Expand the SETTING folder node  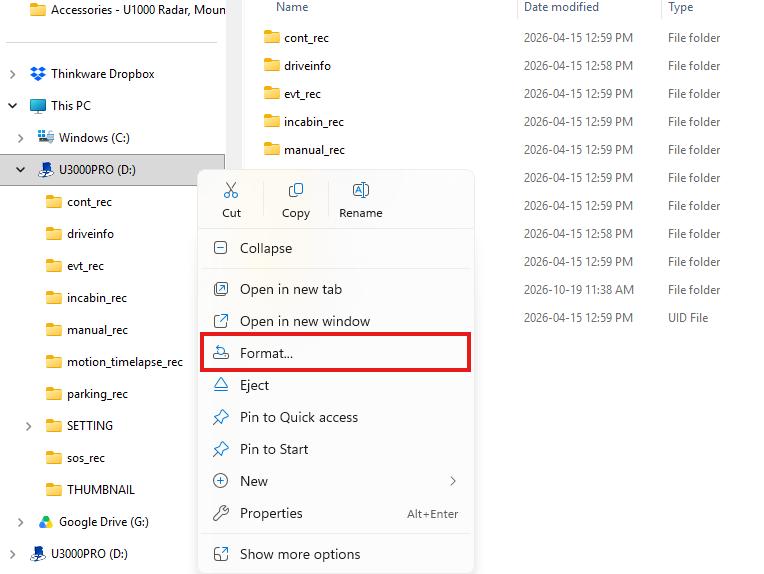pos(29,426)
